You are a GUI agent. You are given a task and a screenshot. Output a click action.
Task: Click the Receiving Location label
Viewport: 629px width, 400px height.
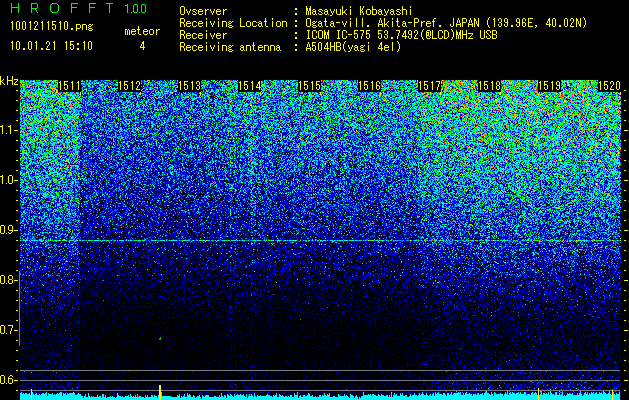click(233, 23)
